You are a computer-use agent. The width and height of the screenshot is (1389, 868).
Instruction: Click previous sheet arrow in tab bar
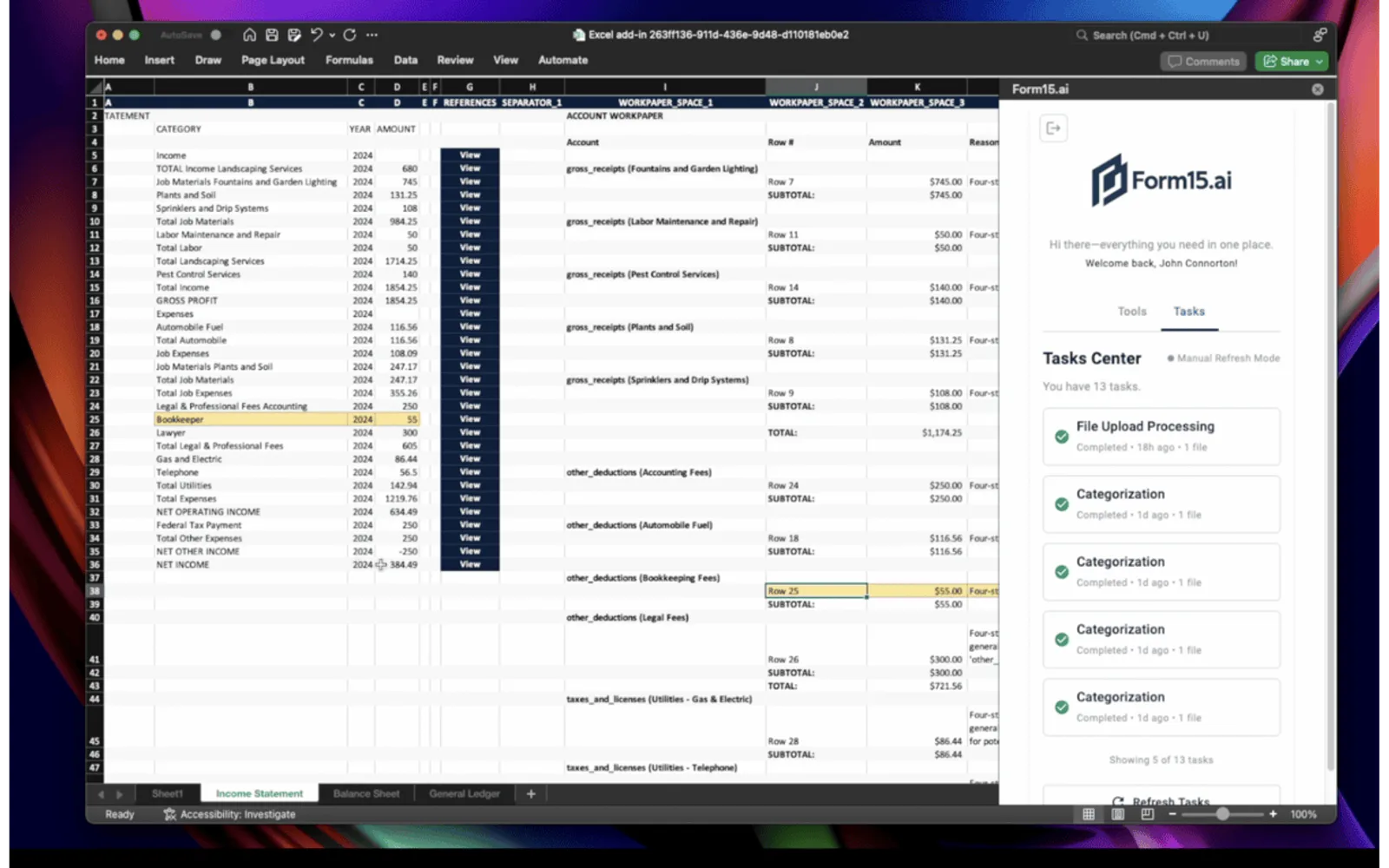click(101, 794)
